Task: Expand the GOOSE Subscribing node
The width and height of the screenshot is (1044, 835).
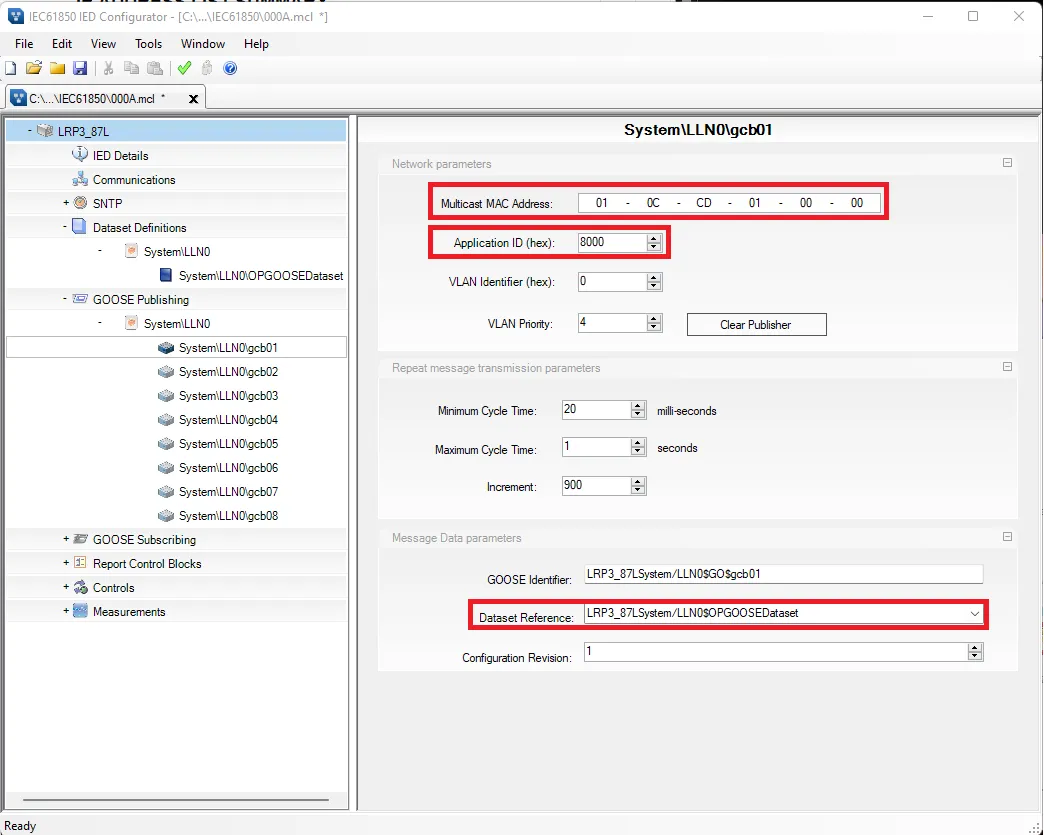Action: click(x=66, y=539)
